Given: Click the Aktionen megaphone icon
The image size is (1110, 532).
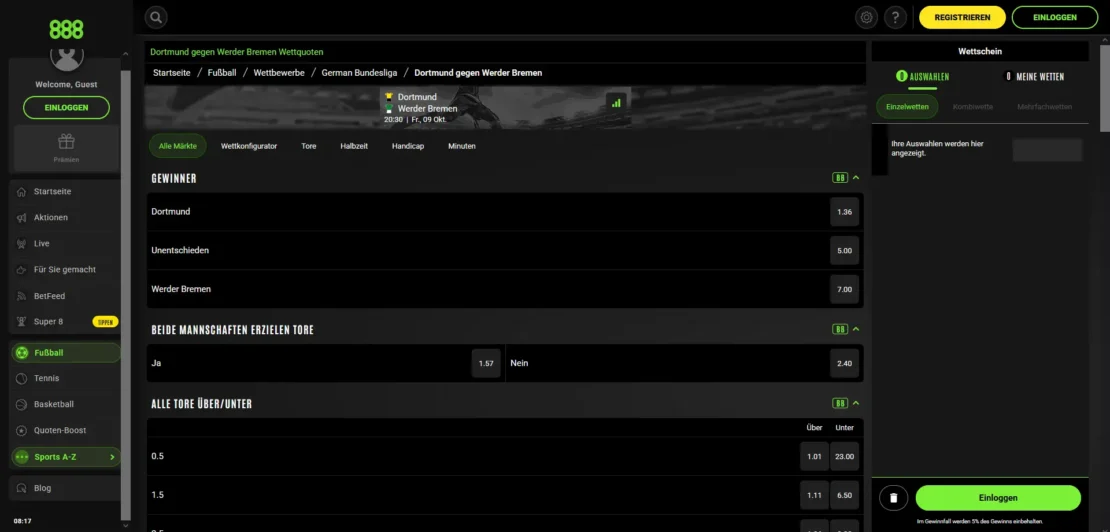Looking at the screenshot, I should 21,218.
